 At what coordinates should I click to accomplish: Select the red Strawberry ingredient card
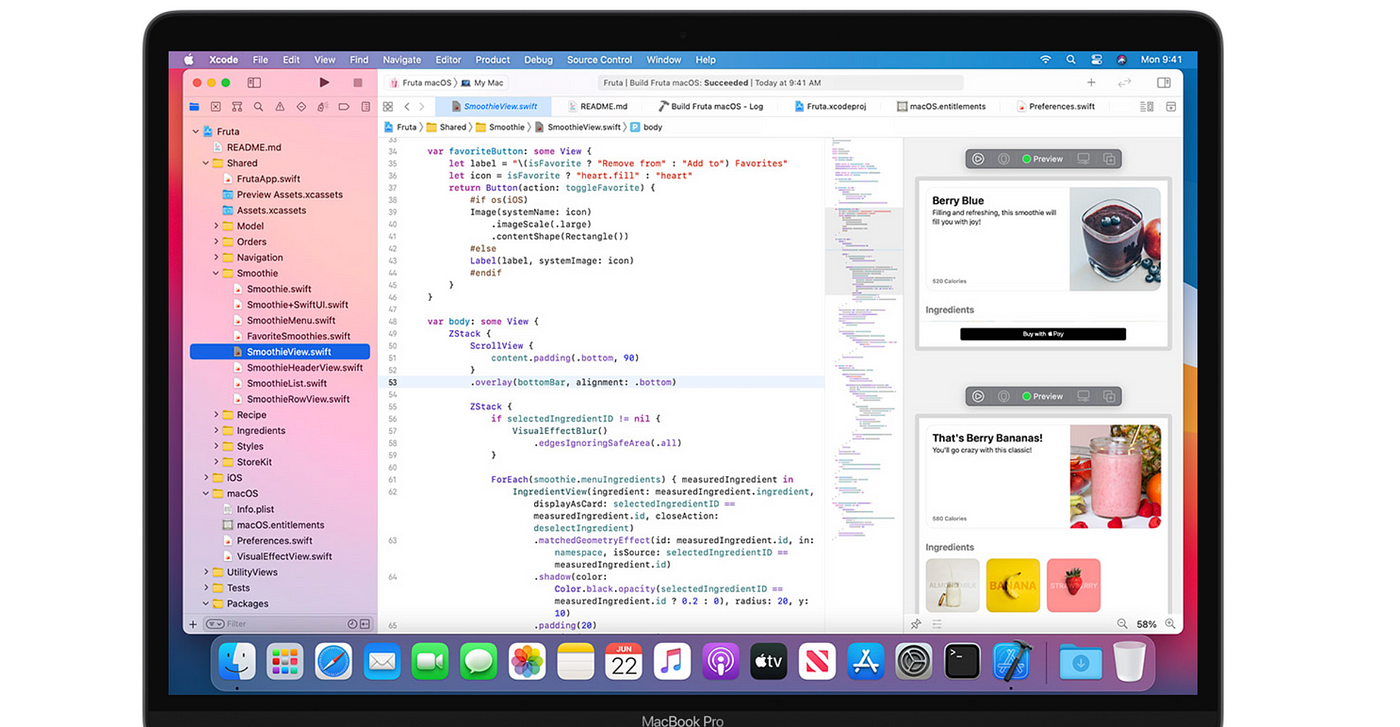[x=1073, y=586]
